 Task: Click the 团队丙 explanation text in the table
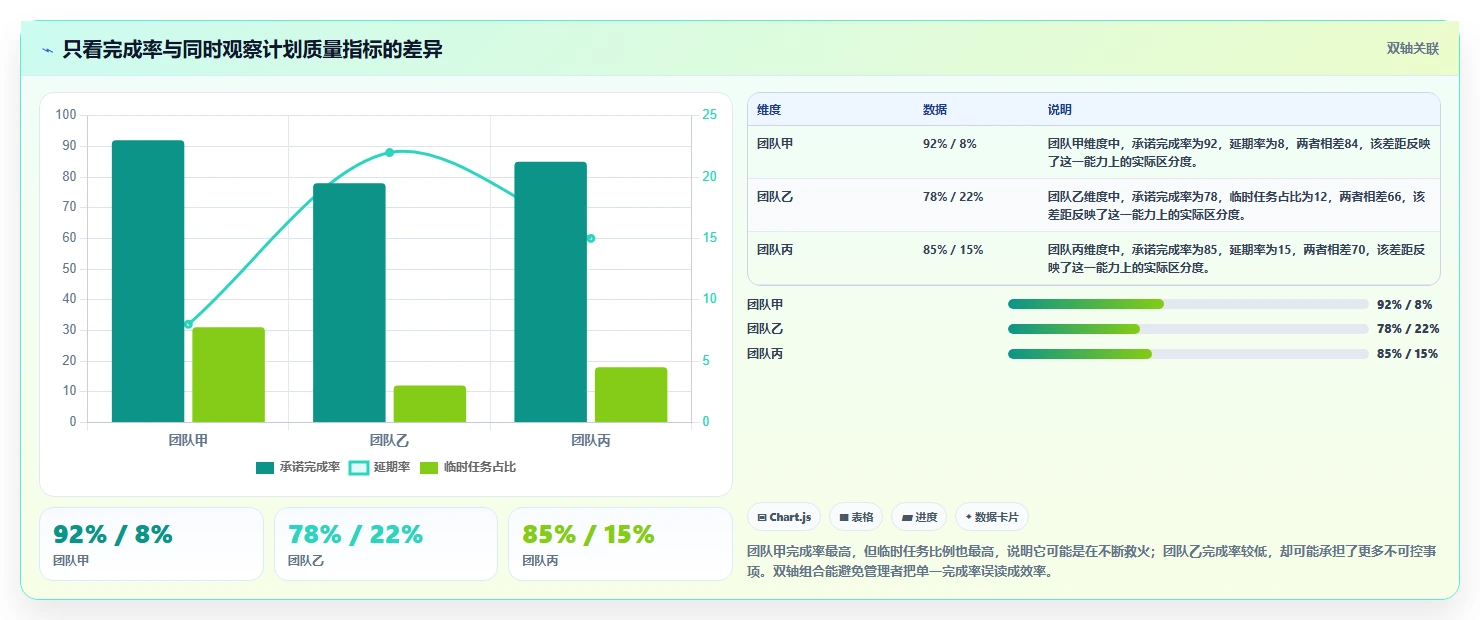(1236, 258)
